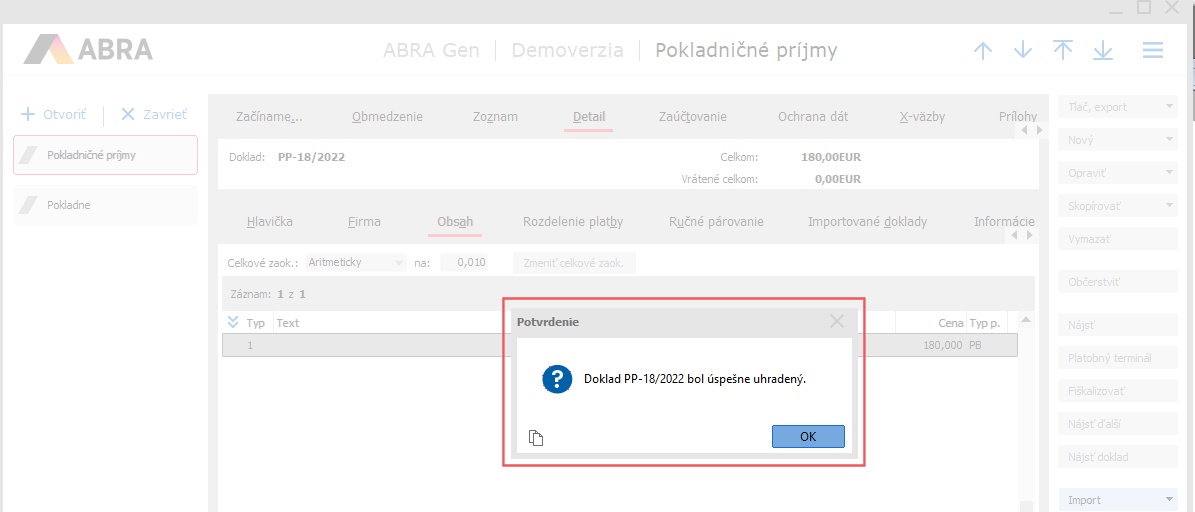Click the double-chevron icon beside Typ column
The image size is (1195, 512).
pyautogui.click(x=233, y=322)
